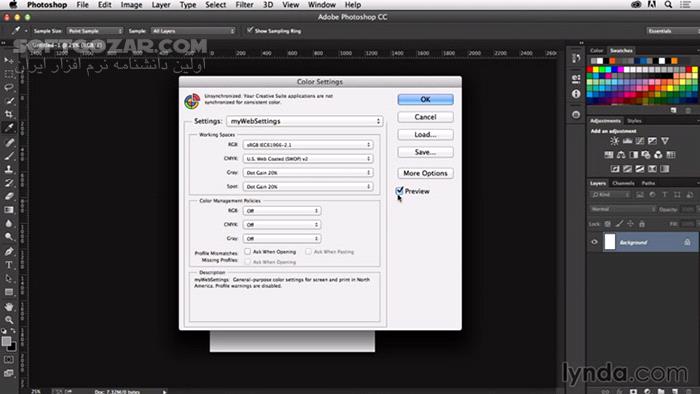Switch to the Styles tab

pos(634,120)
